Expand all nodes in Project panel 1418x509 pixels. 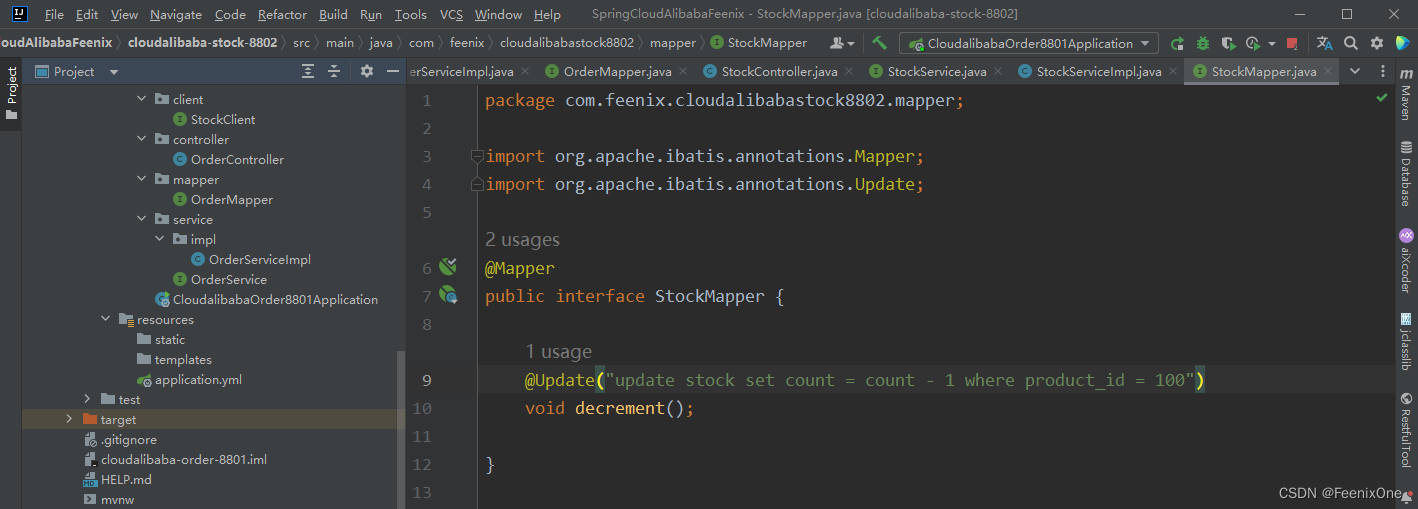tap(308, 71)
